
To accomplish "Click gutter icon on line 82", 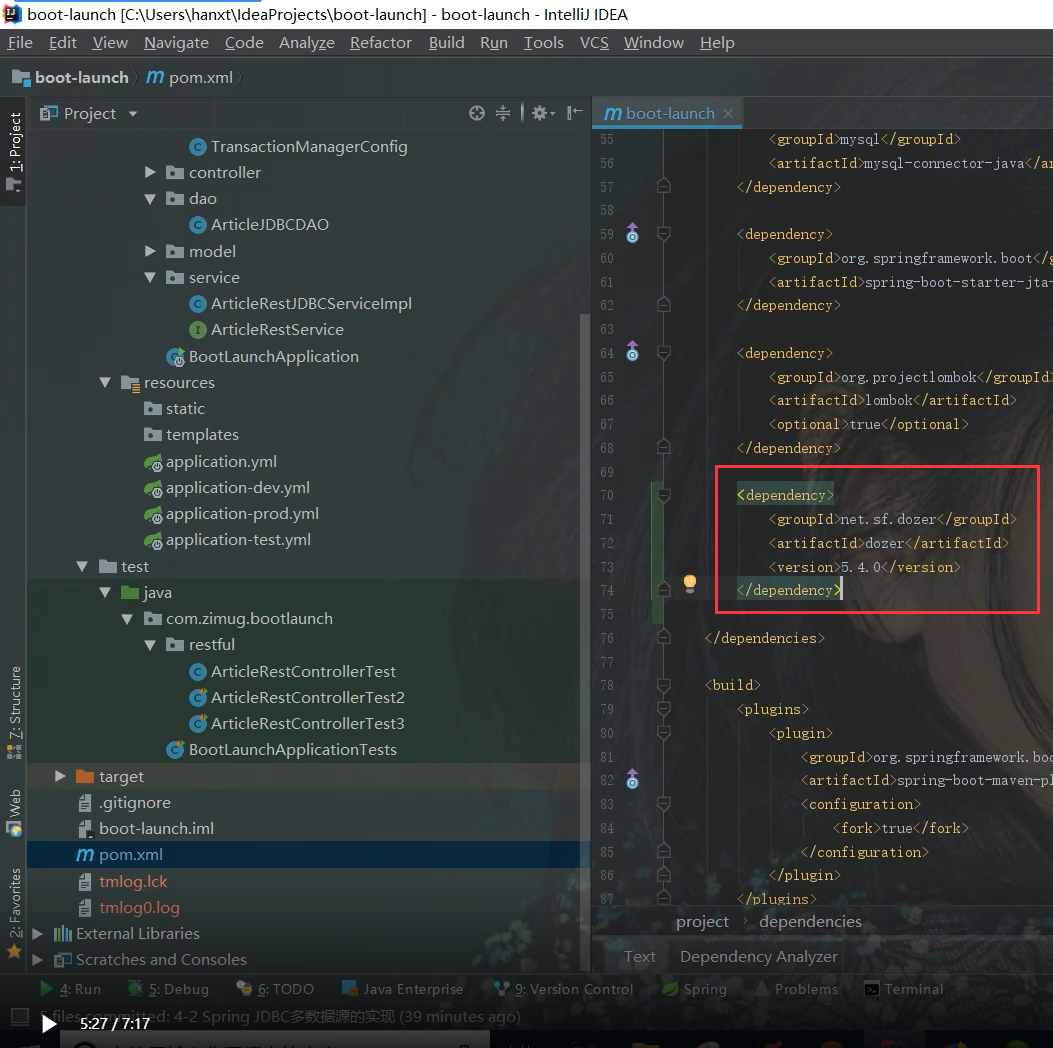I will click(x=633, y=779).
